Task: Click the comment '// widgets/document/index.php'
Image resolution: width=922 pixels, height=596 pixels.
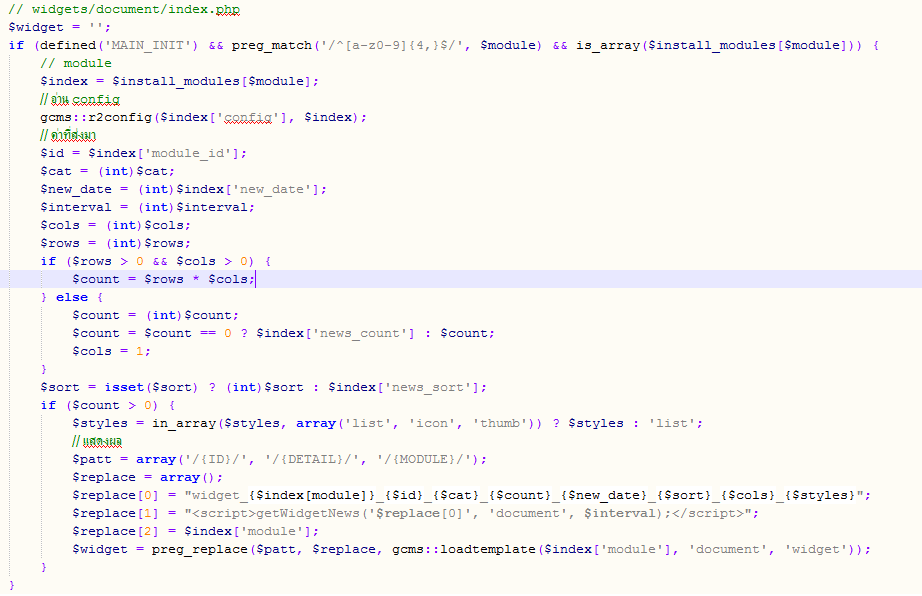Action: 124,9
